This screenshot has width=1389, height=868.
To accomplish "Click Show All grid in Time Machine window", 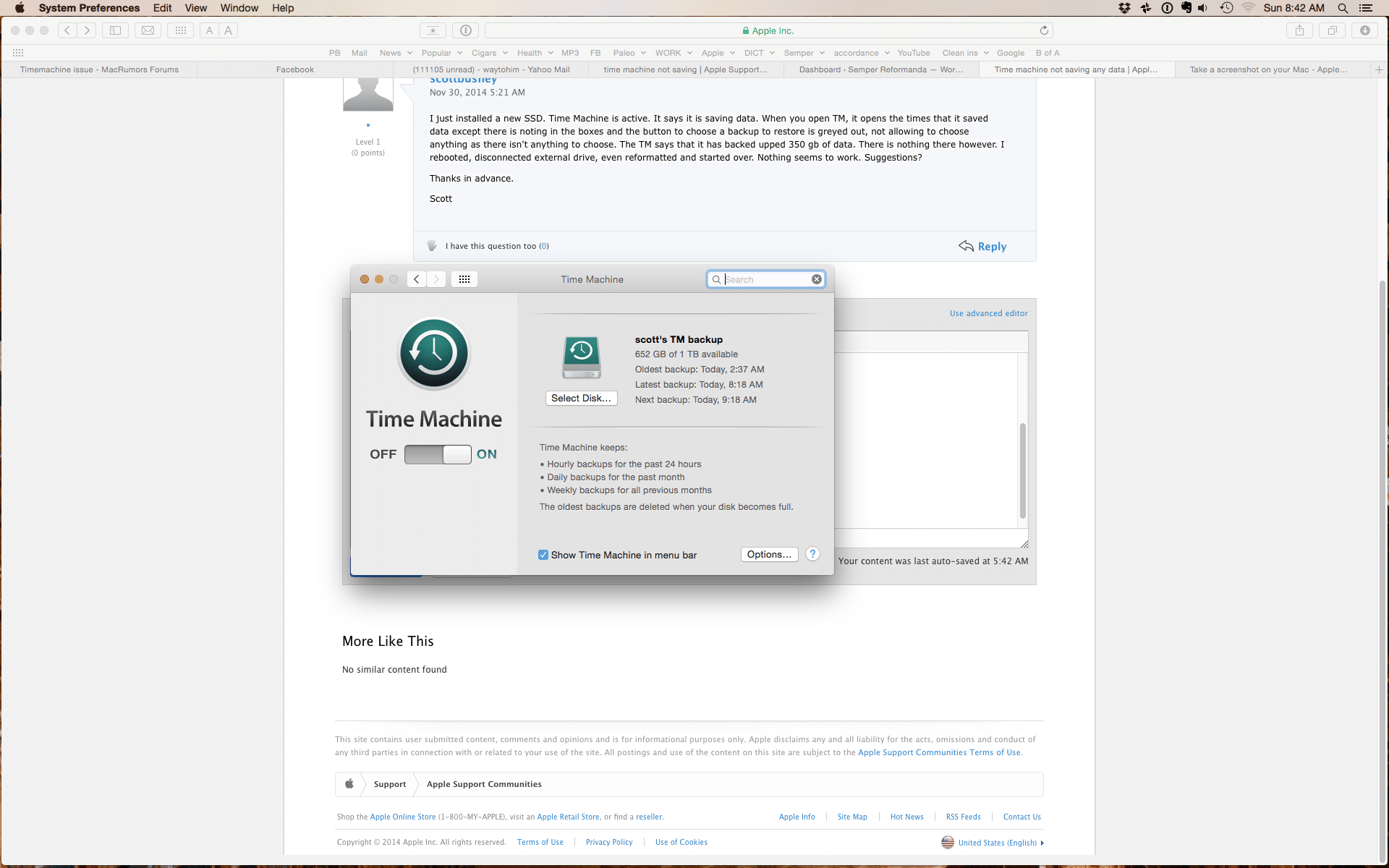I will click(x=464, y=279).
